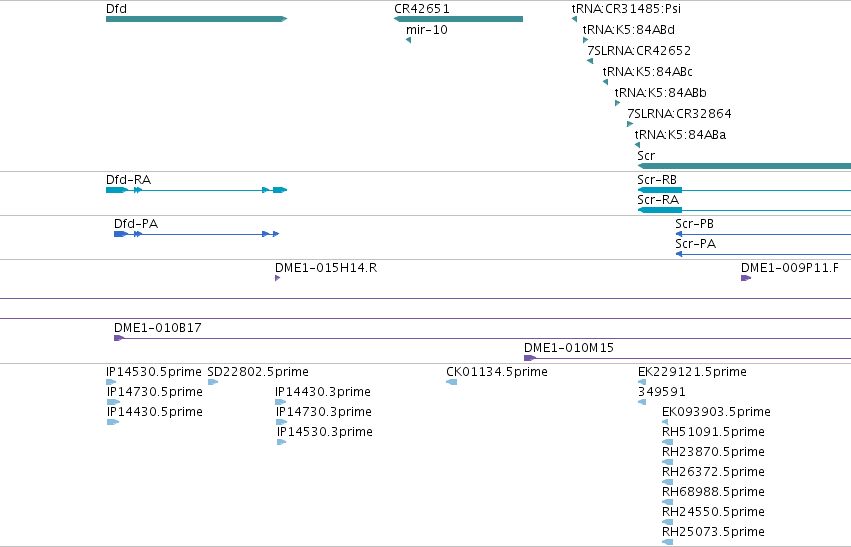Click the tRNA:K5:84ABc label
Screen dimensions: 851x547
(647, 72)
